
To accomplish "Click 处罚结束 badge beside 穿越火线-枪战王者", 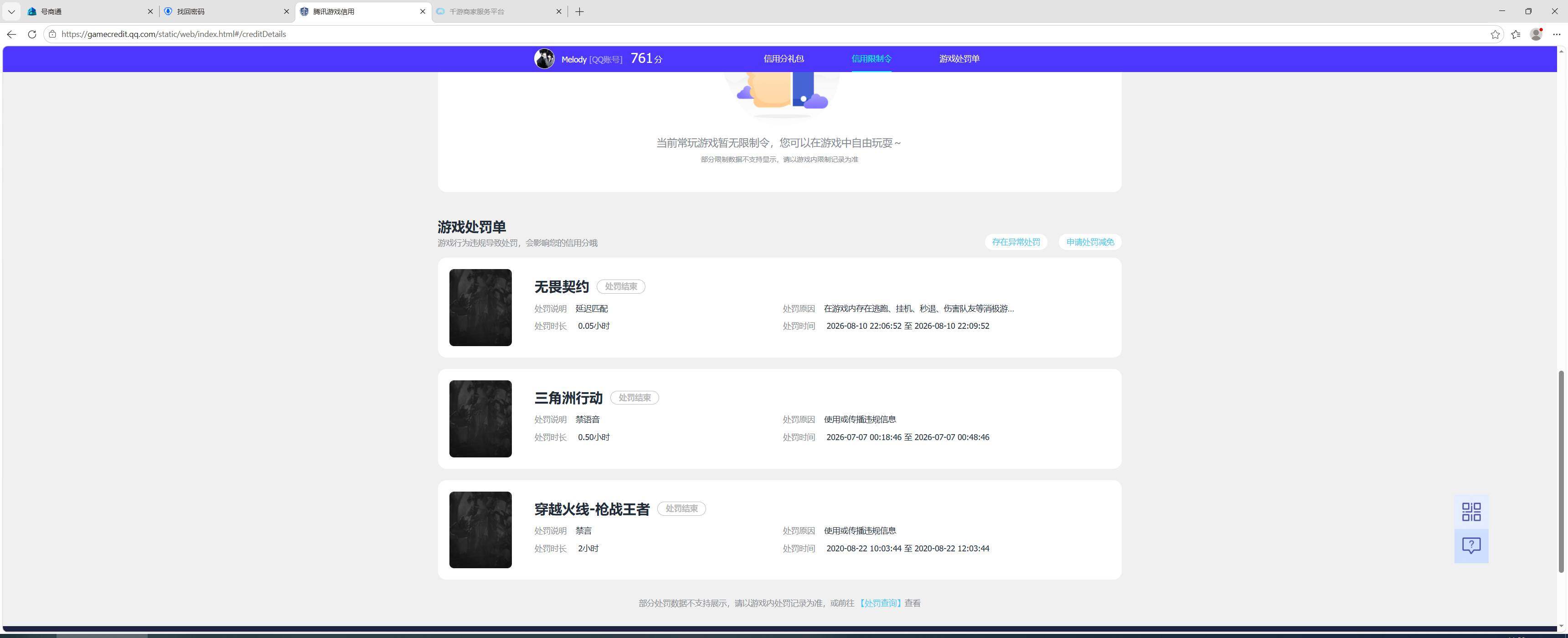I will (x=681, y=508).
